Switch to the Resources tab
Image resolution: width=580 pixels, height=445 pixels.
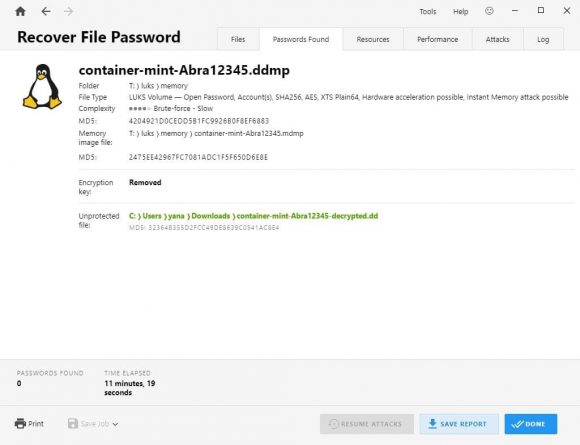click(373, 39)
